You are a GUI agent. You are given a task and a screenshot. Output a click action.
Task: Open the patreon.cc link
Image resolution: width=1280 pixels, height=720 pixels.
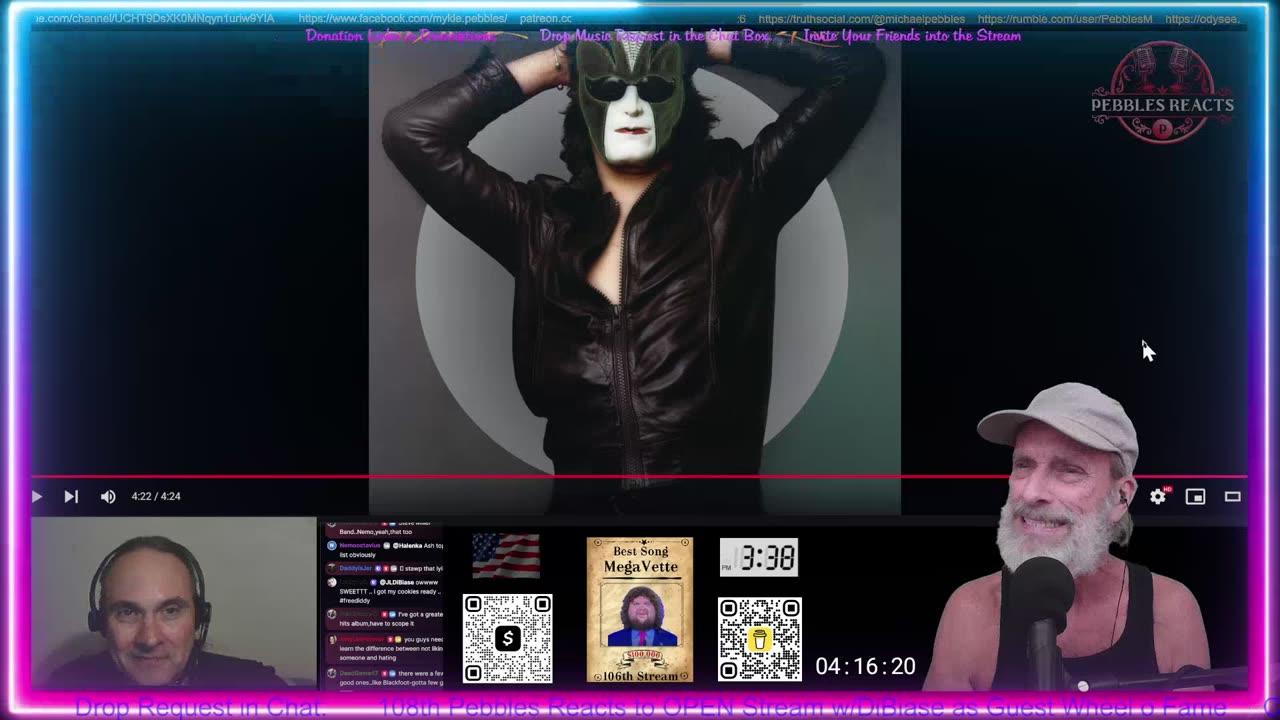tap(546, 19)
